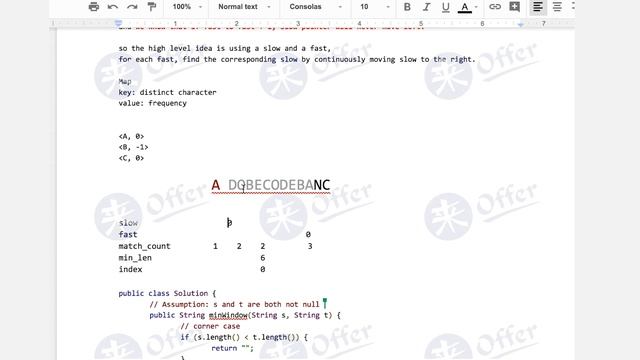Viewport: 640px width, 360px height.
Task: Toggle Underline formatting
Action: 445,7
